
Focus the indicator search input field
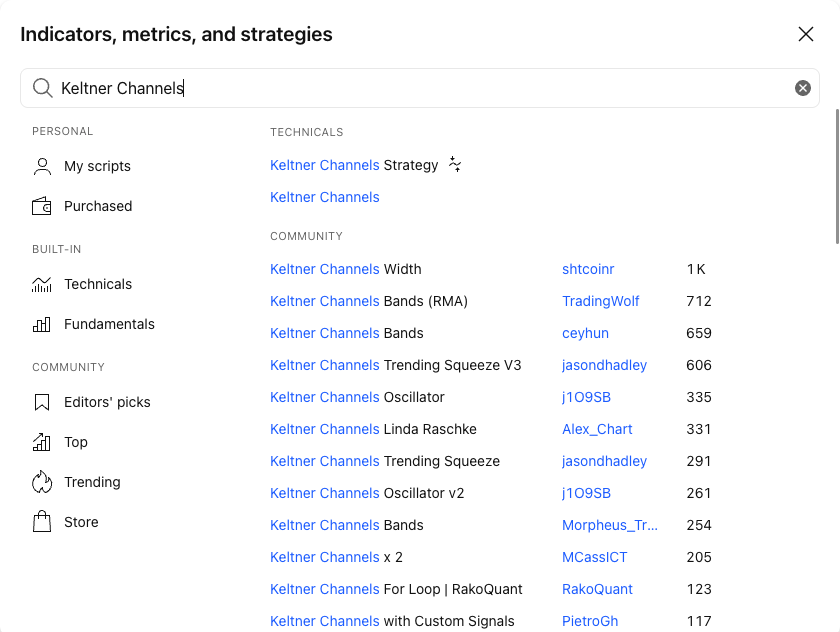420,88
